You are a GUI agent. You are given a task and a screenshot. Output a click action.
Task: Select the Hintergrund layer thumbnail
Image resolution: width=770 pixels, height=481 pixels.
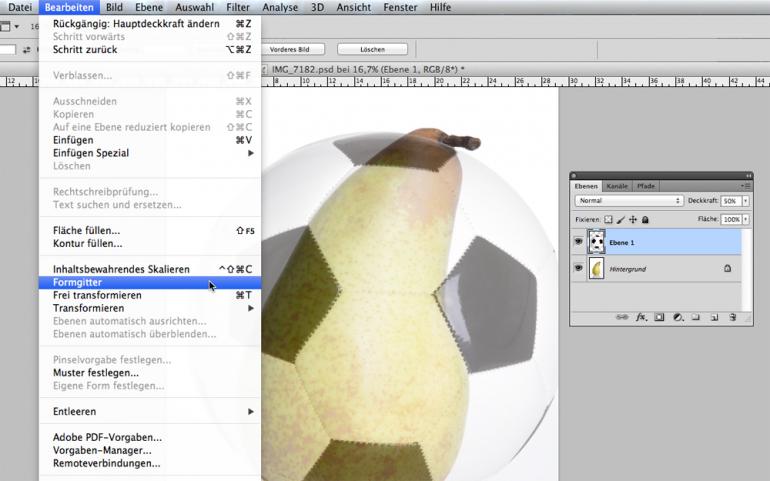tap(596, 269)
